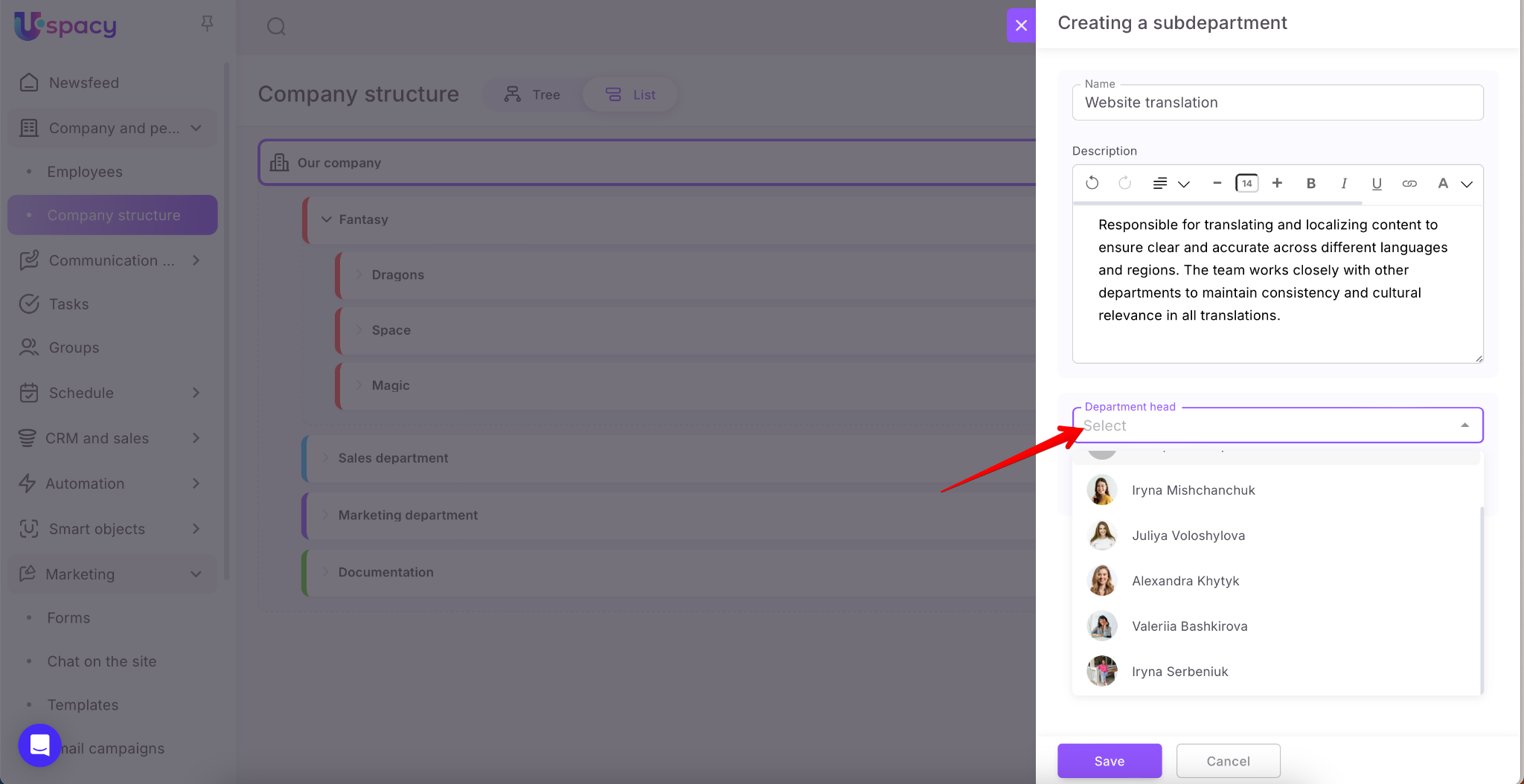Decrease font size with minus icon
Viewport: 1524px width, 784px height.
(1217, 183)
